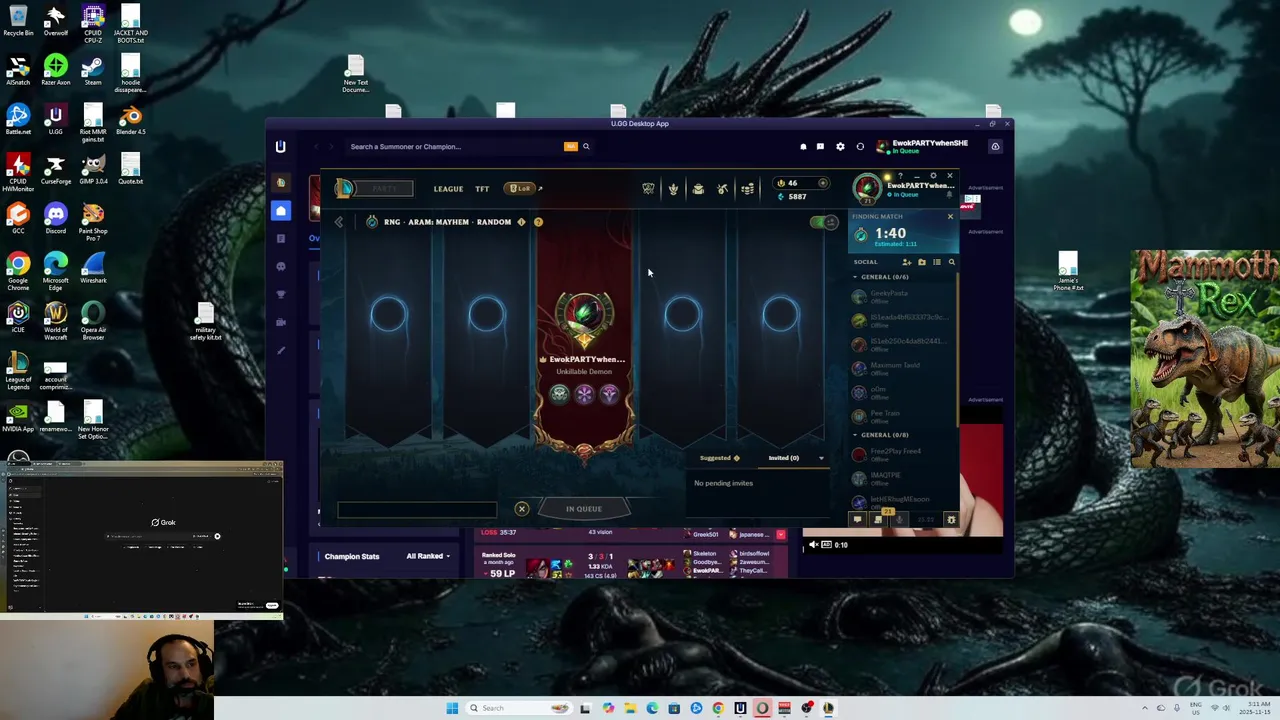Open Wireshark desktop shortcut

tap(93, 268)
